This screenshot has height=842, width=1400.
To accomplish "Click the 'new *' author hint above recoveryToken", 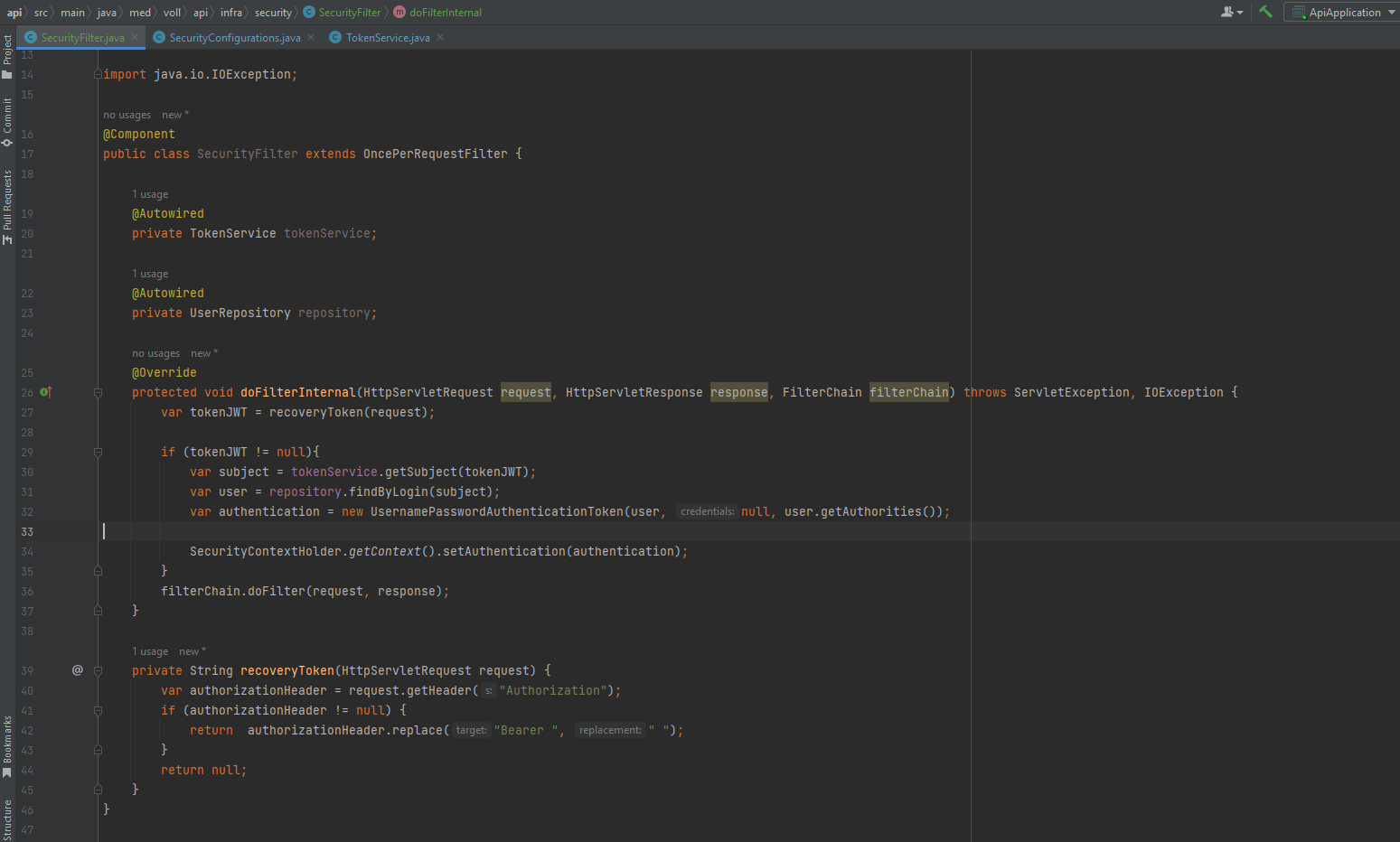I will click(193, 651).
